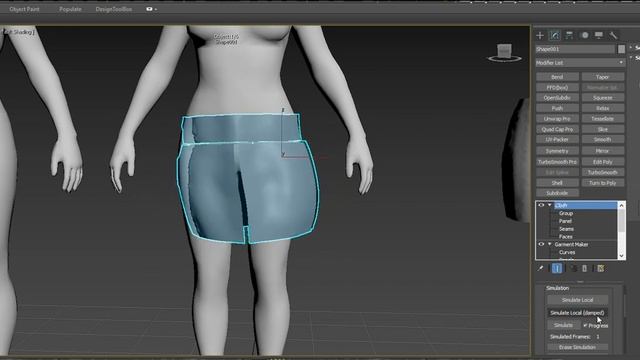Open the Motion command panel tab
The height and width of the screenshot is (360, 640).
(x=584, y=36)
